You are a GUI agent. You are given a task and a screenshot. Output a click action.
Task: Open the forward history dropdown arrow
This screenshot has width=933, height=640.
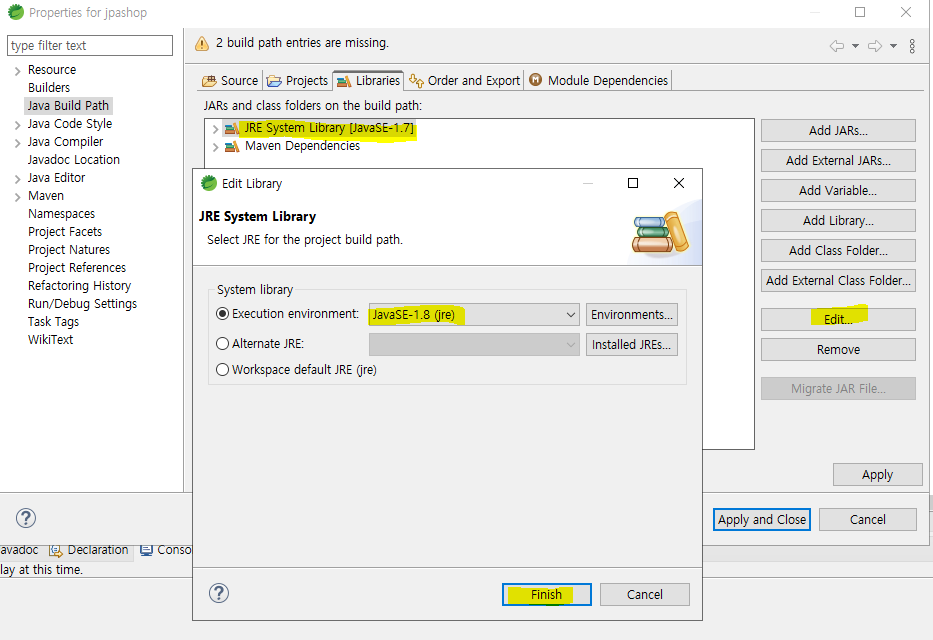(893, 46)
